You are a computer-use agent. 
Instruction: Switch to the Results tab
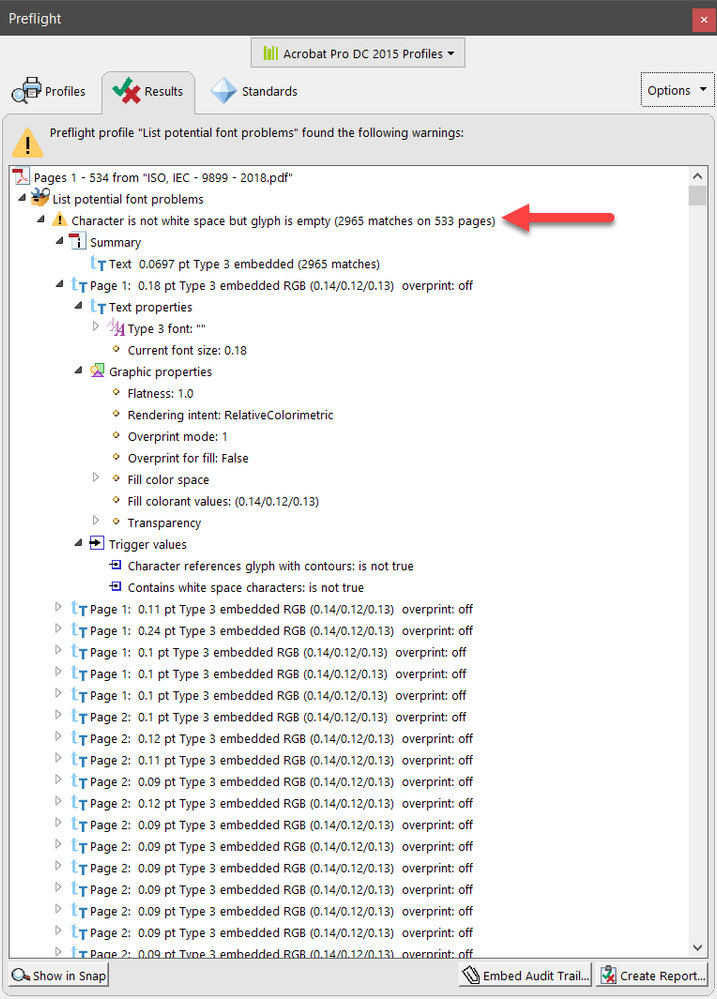pos(148,91)
